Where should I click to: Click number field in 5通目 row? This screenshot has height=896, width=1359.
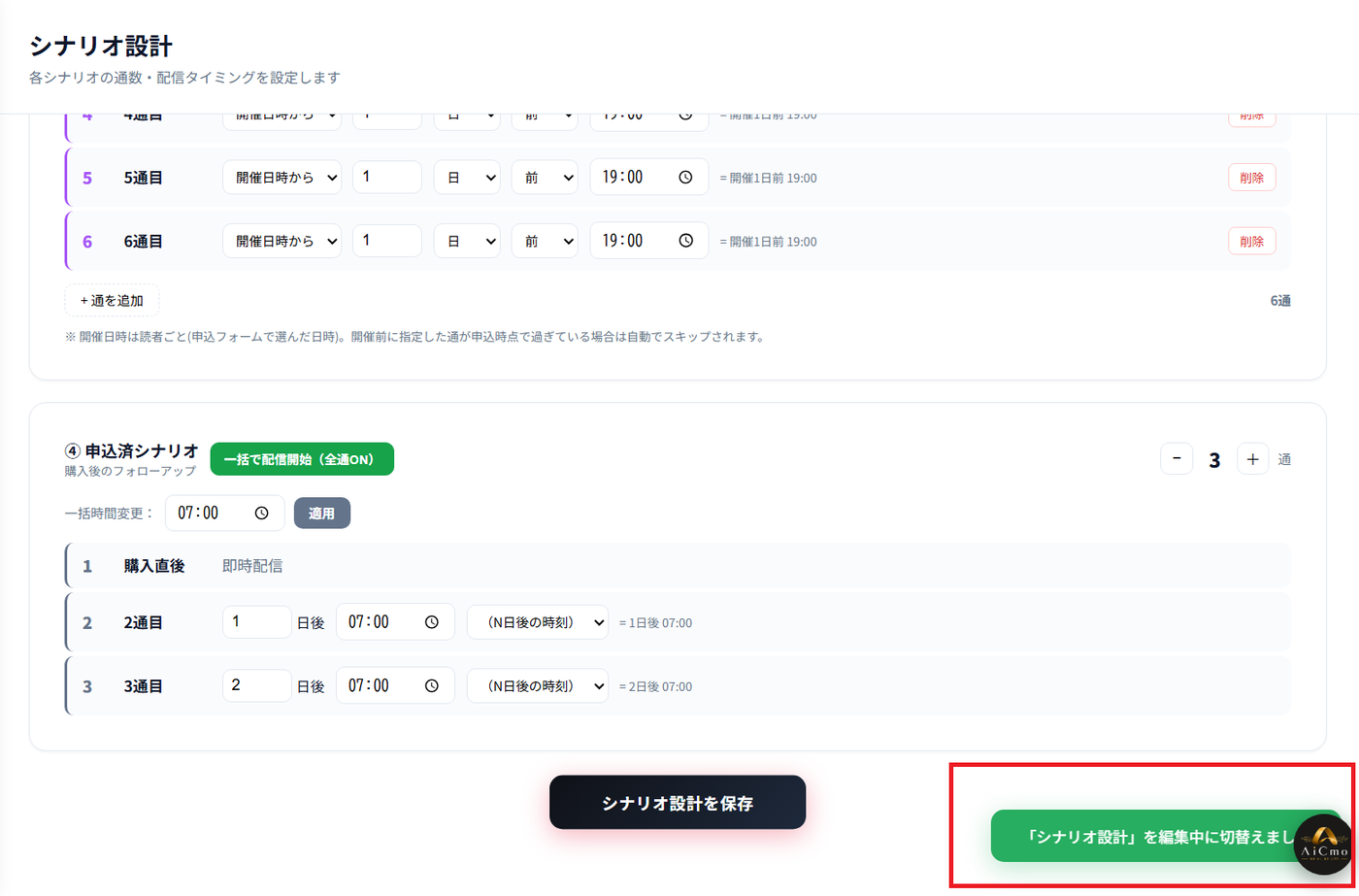pyautogui.click(x=386, y=178)
